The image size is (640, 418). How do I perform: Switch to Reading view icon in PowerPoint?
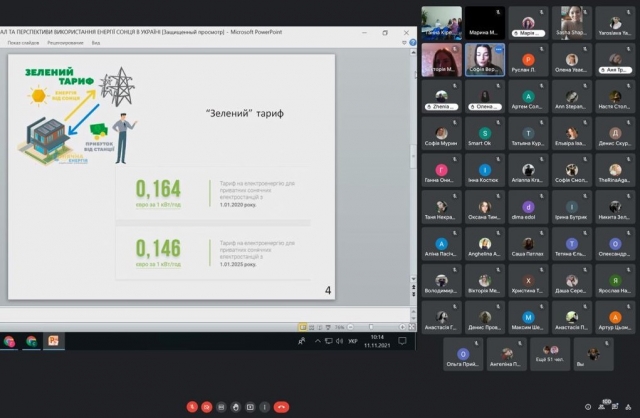click(320, 327)
